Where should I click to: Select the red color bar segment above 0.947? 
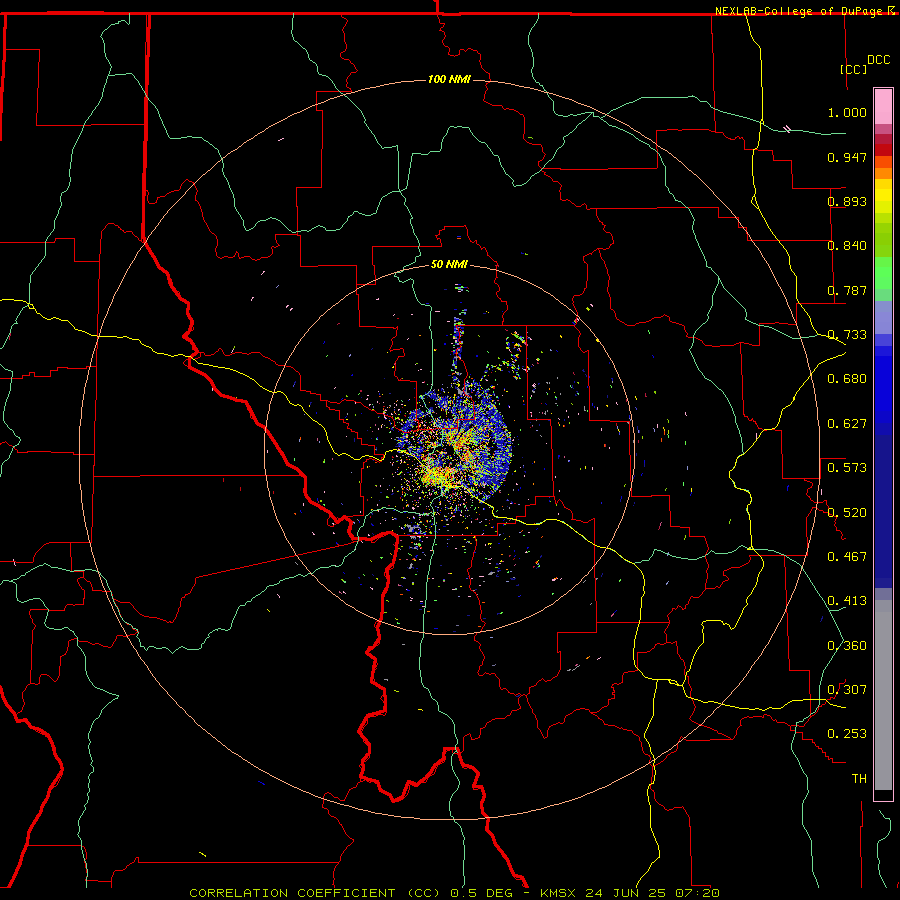tap(883, 150)
